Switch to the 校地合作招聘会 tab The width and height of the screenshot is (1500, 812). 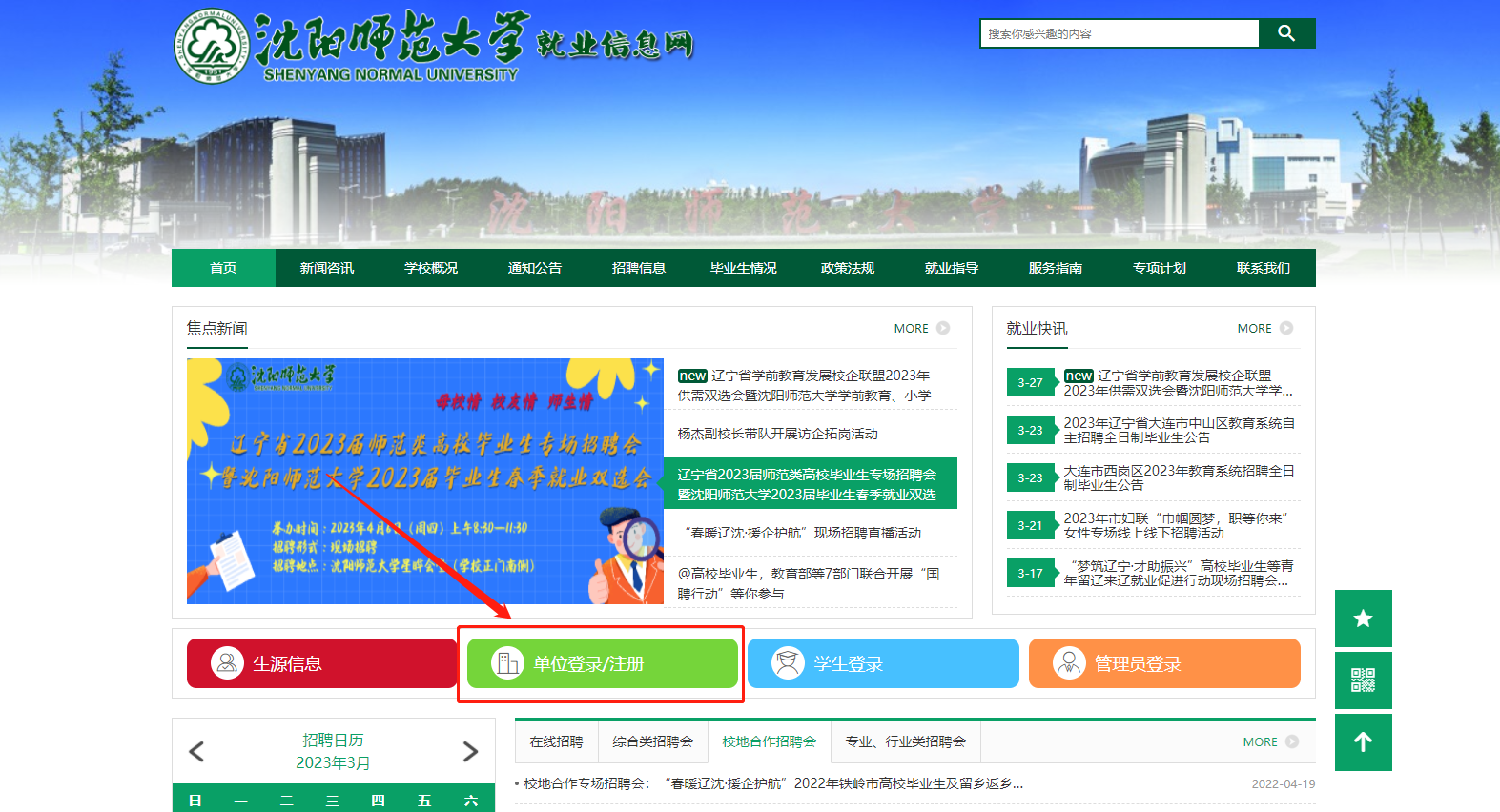769,741
